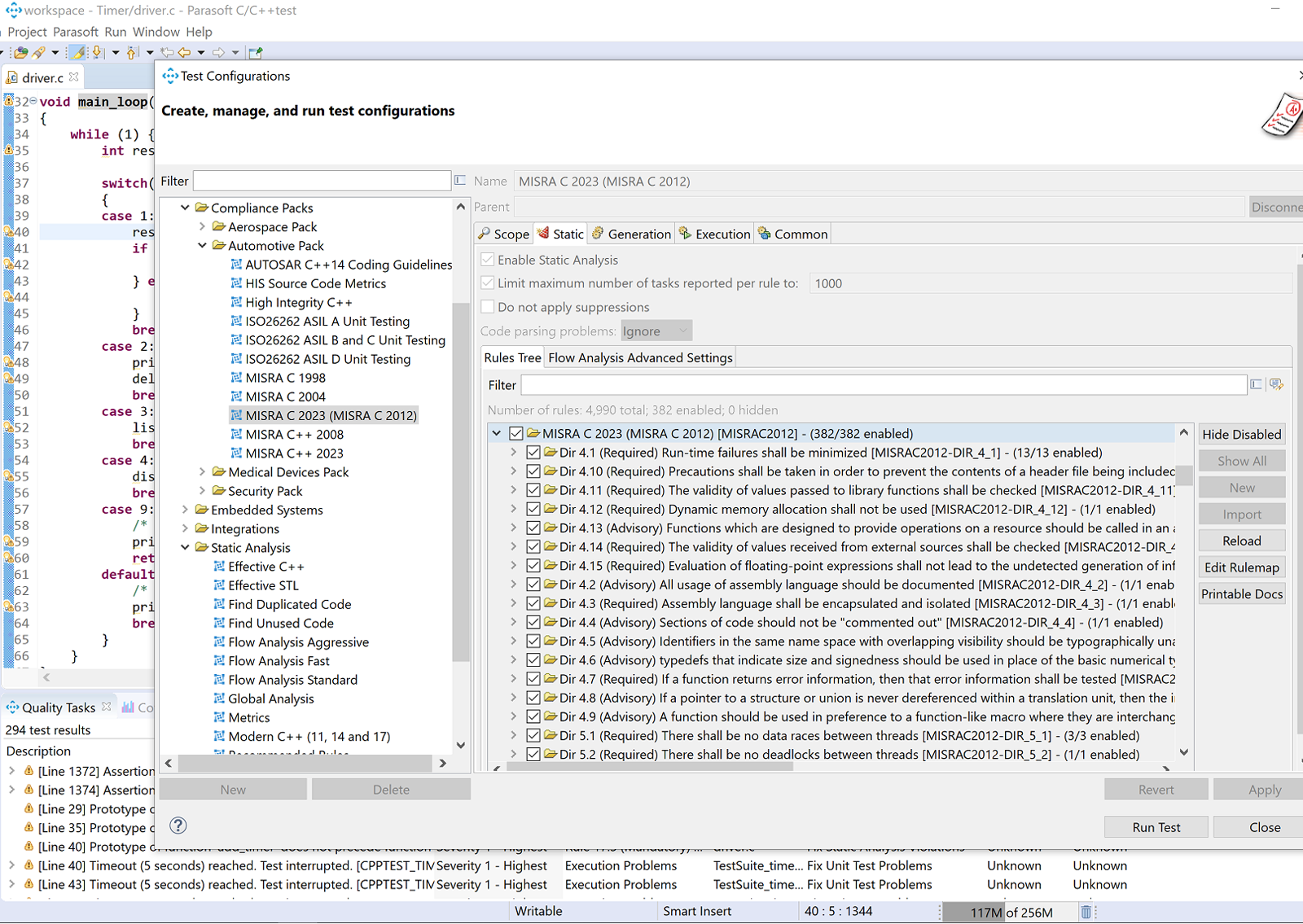Click the rules filter clear icon

click(1256, 384)
